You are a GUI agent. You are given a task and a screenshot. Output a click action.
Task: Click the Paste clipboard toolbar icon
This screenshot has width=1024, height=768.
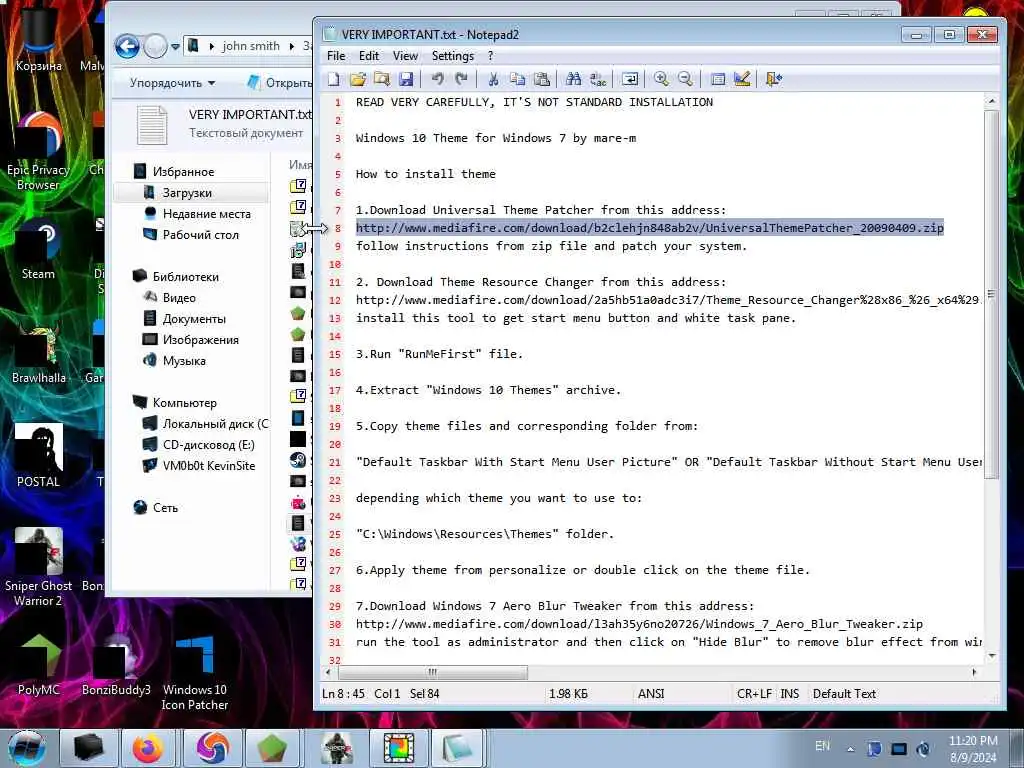pos(541,79)
